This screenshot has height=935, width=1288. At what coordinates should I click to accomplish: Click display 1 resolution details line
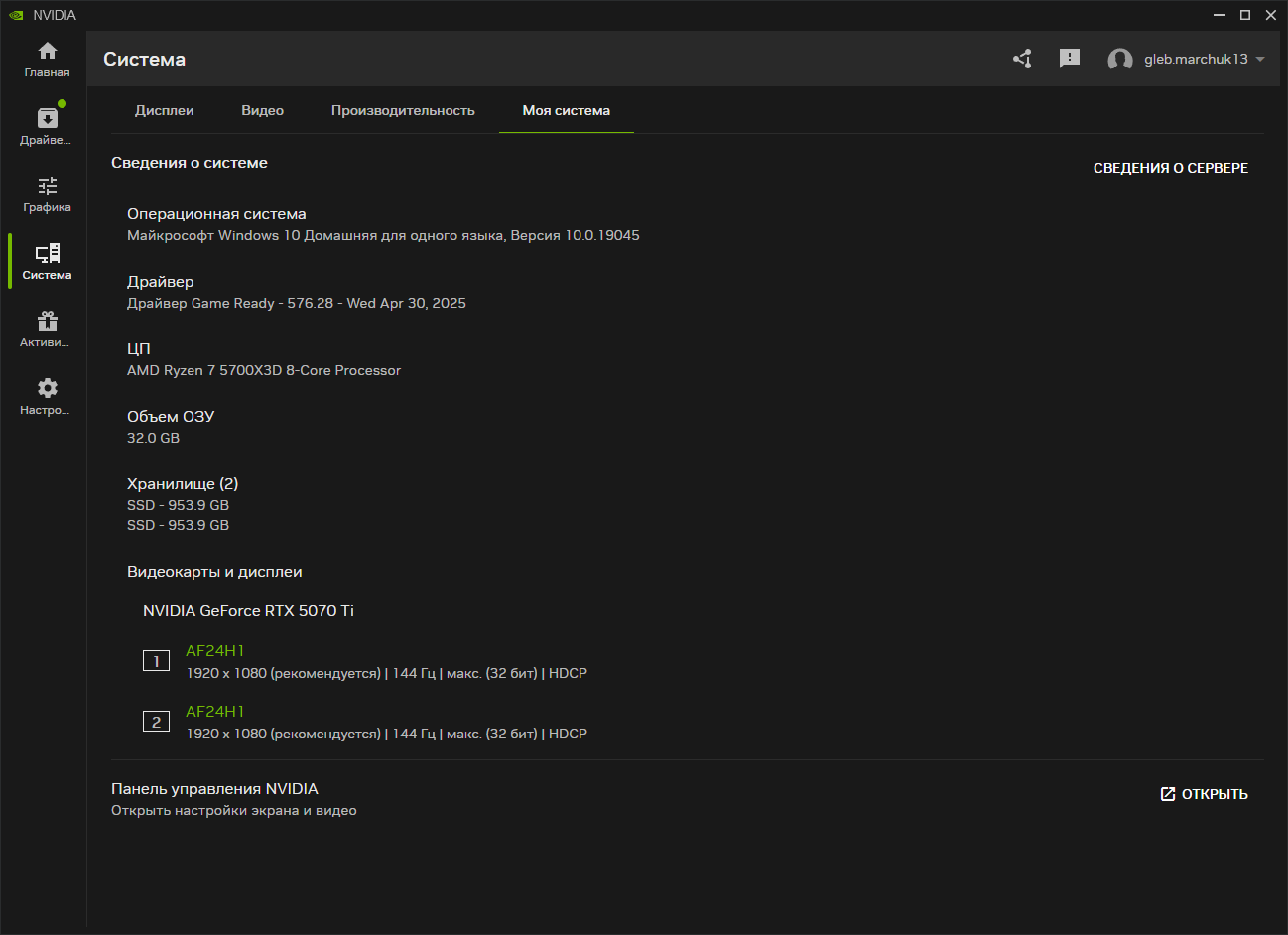click(387, 673)
